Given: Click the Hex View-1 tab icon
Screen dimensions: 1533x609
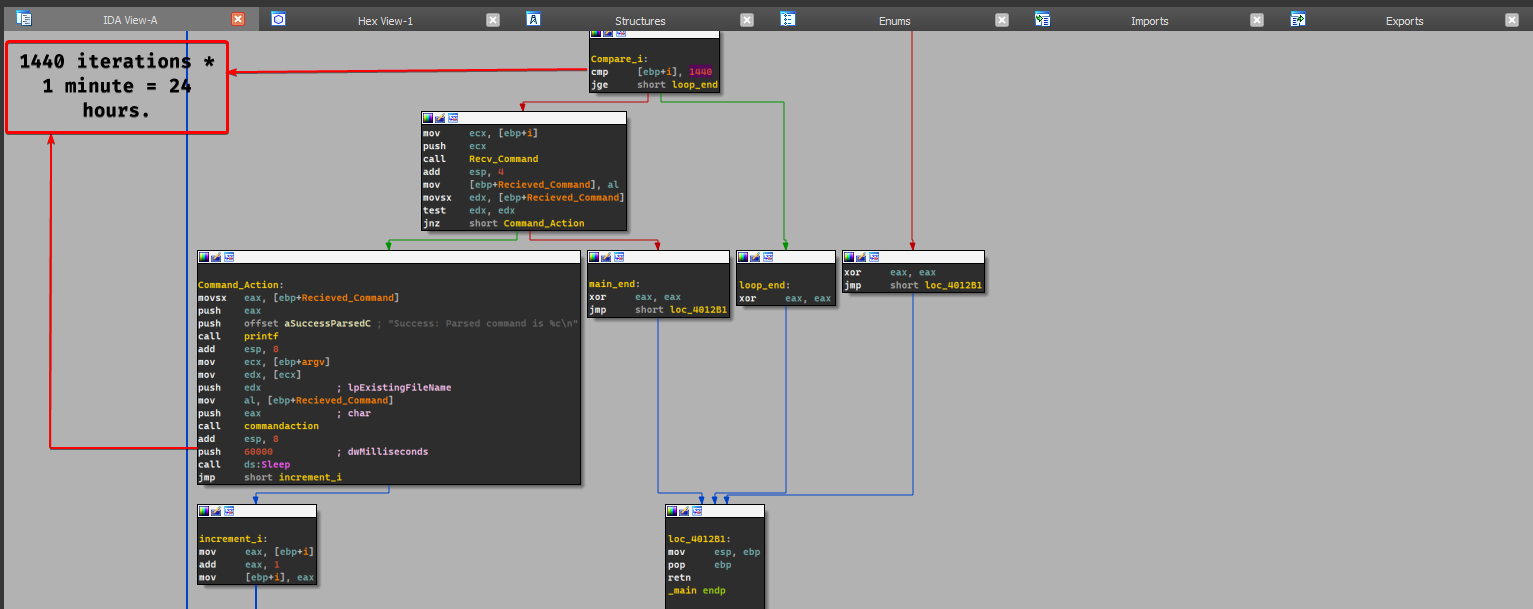Looking at the screenshot, I should pos(279,19).
